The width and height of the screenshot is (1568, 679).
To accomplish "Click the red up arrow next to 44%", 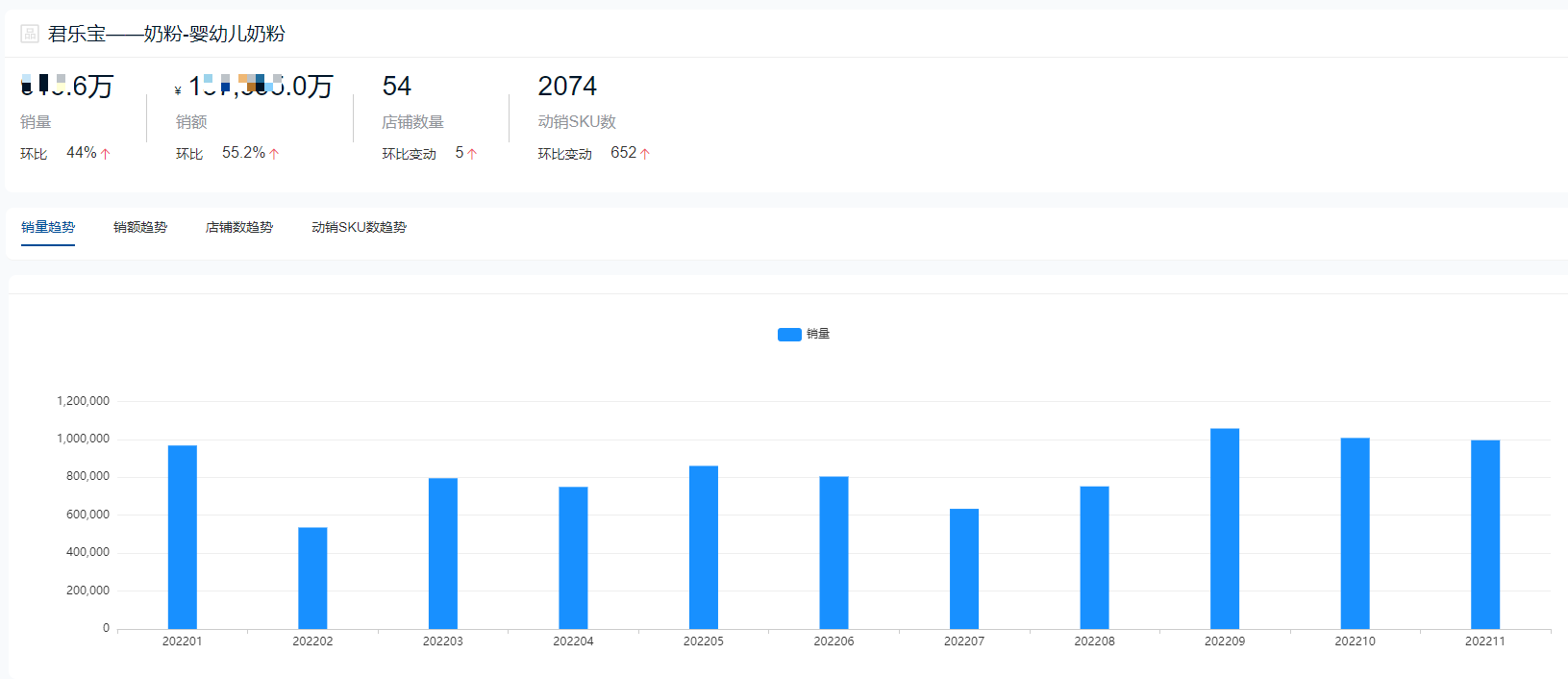I will click(106, 154).
